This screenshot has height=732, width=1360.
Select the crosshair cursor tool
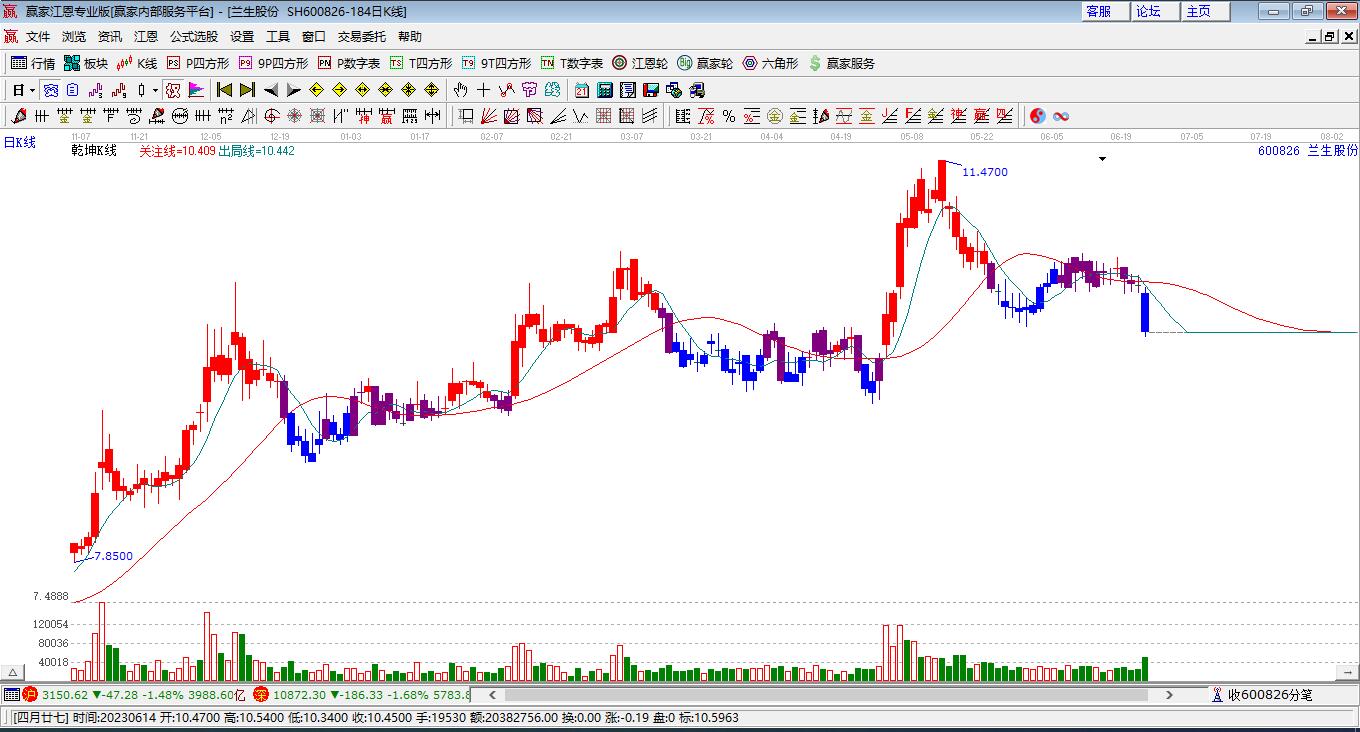pos(483,90)
